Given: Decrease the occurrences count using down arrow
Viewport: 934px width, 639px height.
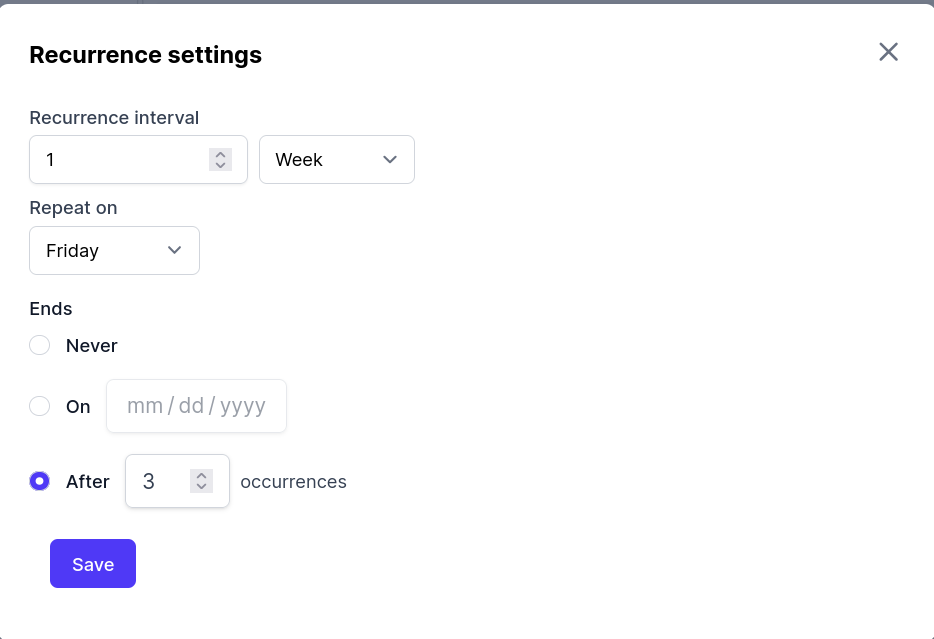Looking at the screenshot, I should 202,487.
